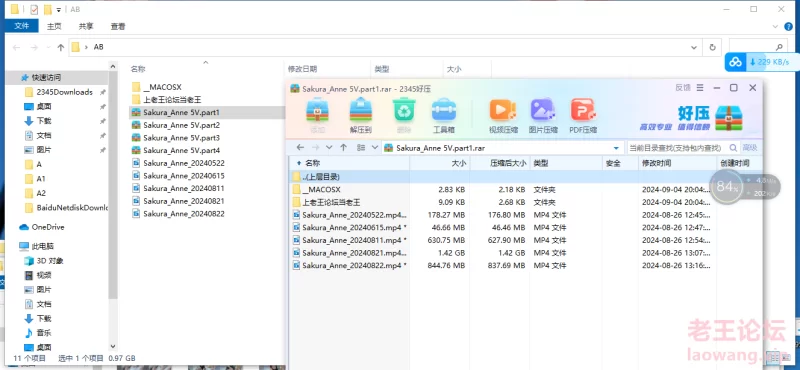Switch the 好压 file list view mode
Screen dimensions: 800x370
[x=361, y=147]
